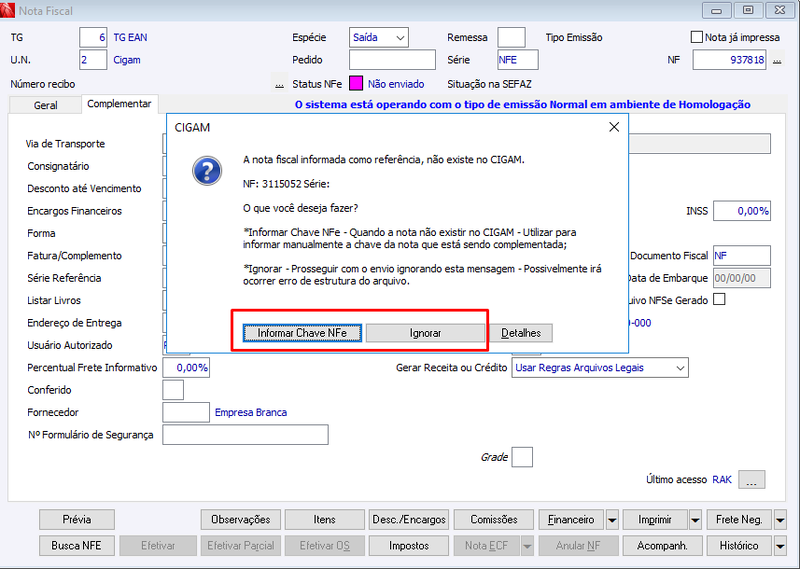This screenshot has height=569, width=800.
Task: Click the Anular NF button
Action: coord(579,546)
